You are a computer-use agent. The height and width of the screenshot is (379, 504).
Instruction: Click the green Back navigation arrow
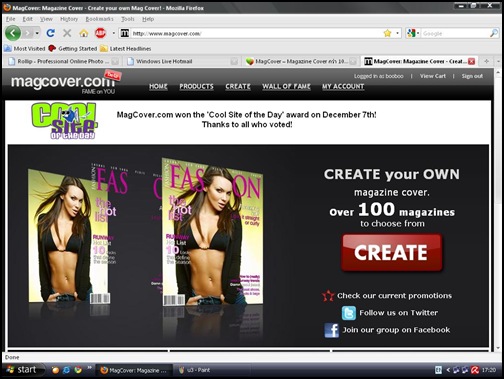coord(13,33)
